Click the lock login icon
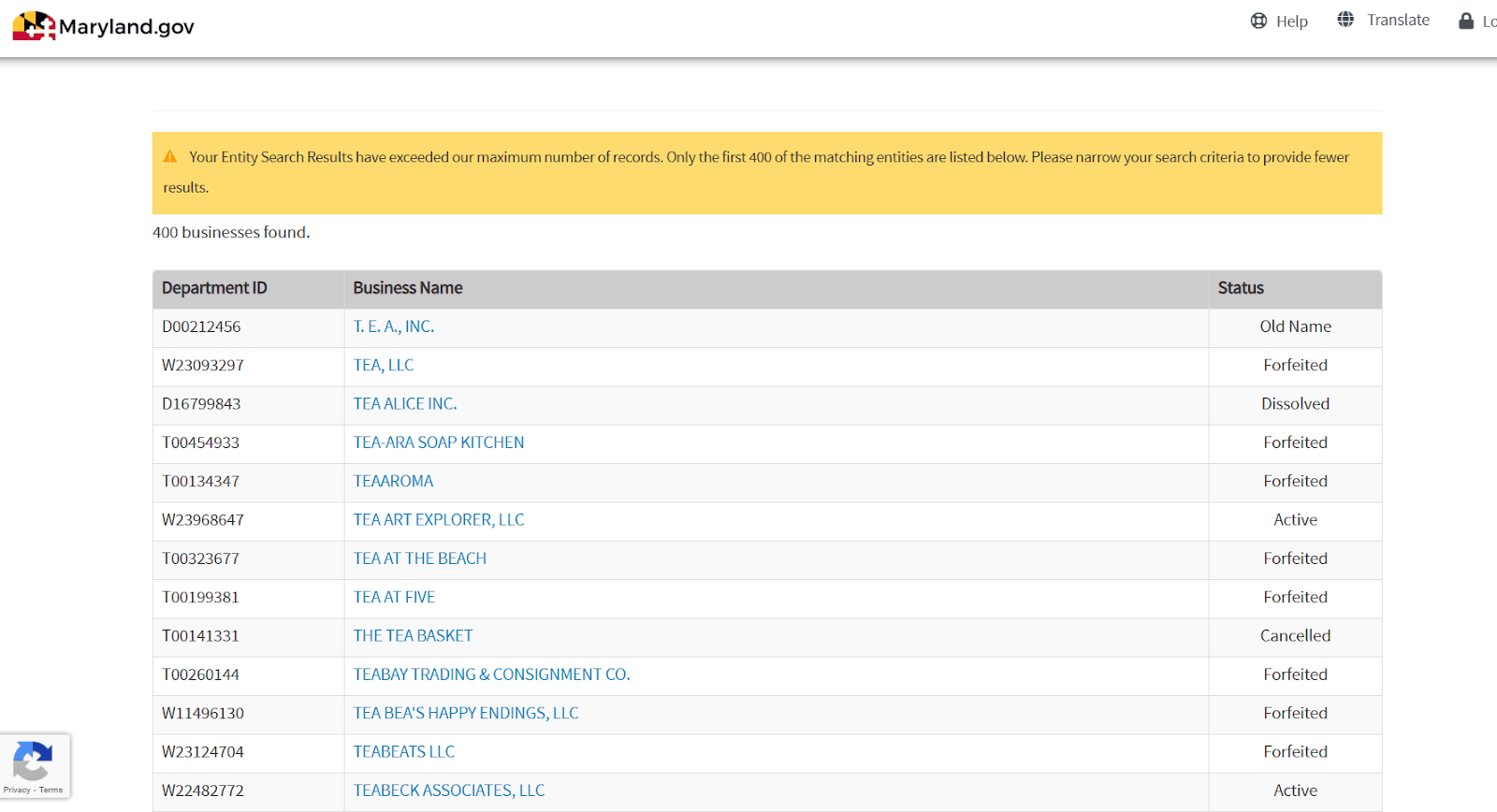Viewport: 1497px width, 812px height. (1466, 21)
